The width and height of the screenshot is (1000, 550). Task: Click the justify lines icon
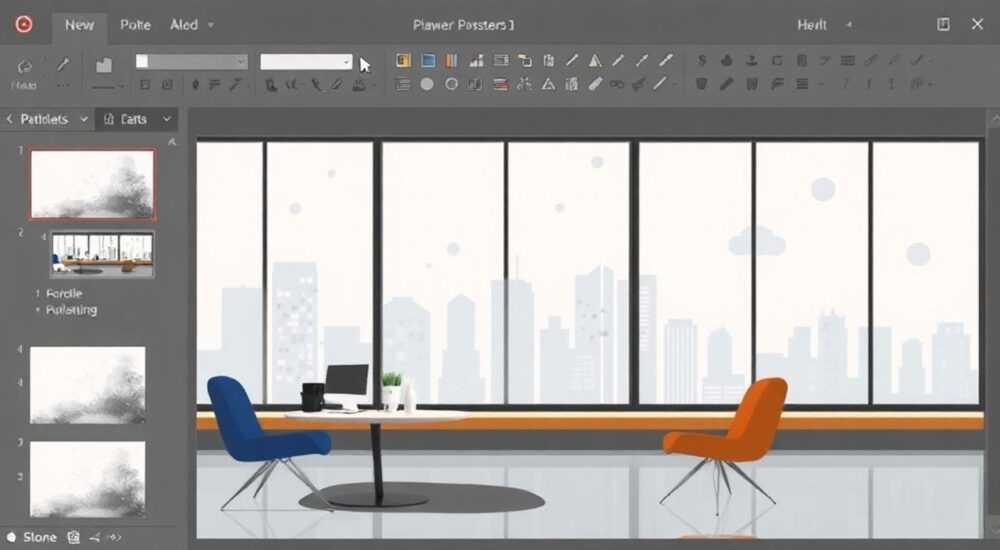tap(802, 84)
